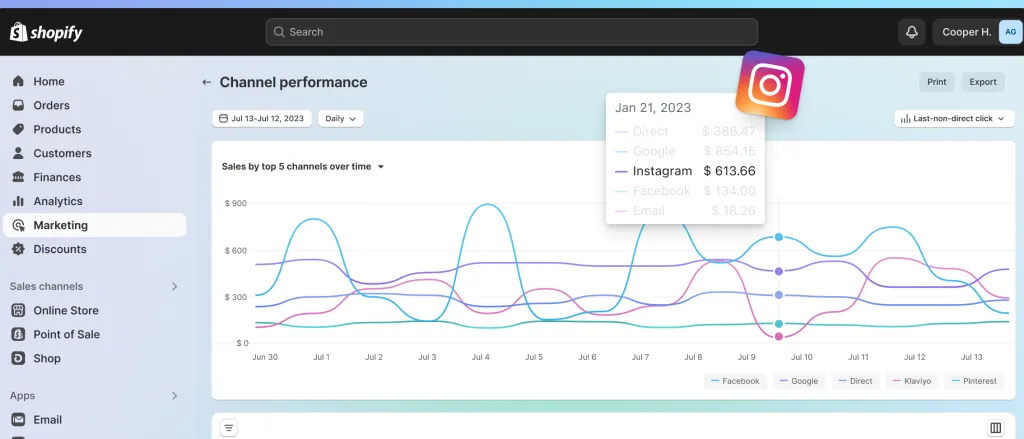This screenshot has height=439, width=1024.
Task: Toggle the Google legend series
Action: click(x=798, y=381)
